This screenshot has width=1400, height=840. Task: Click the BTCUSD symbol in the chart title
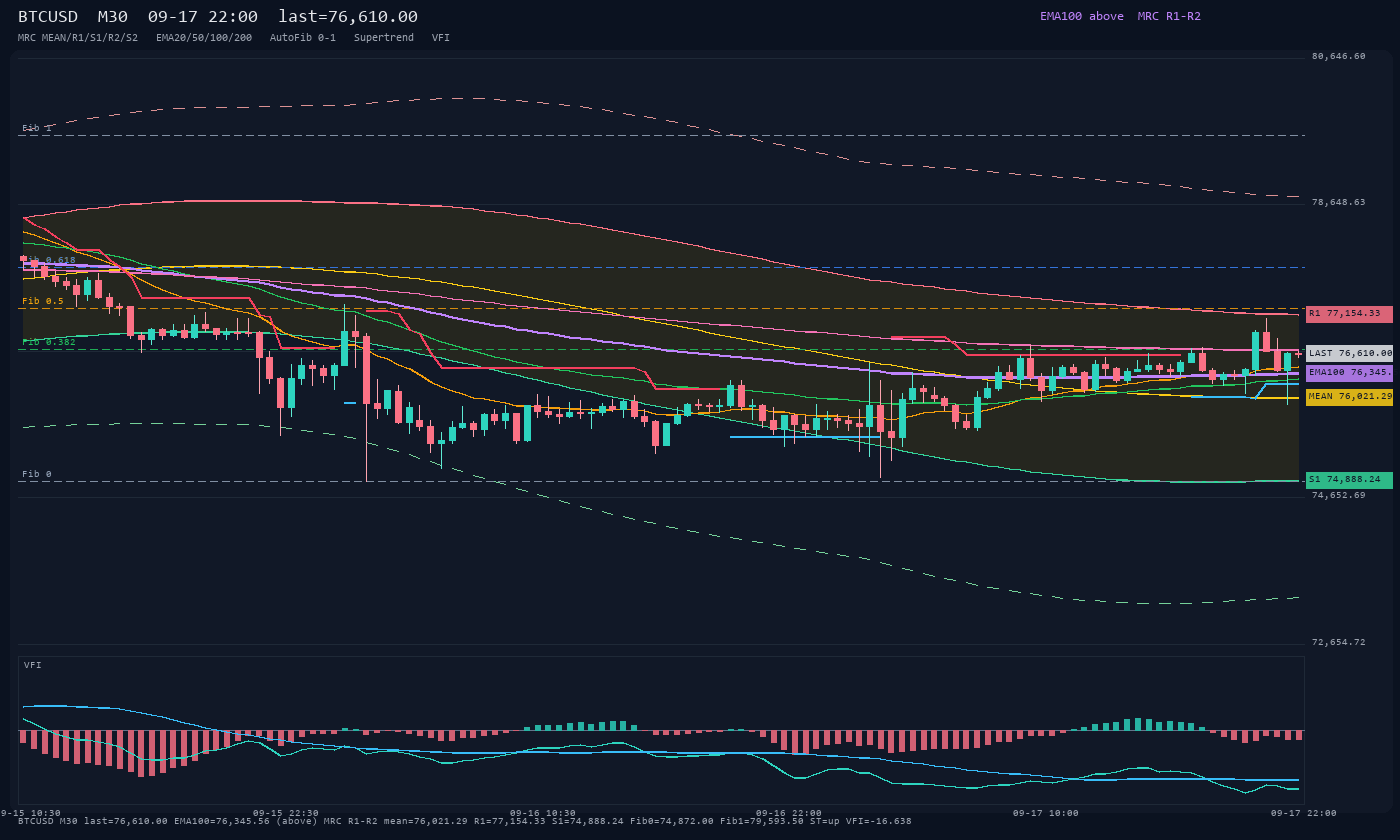[x=48, y=16]
